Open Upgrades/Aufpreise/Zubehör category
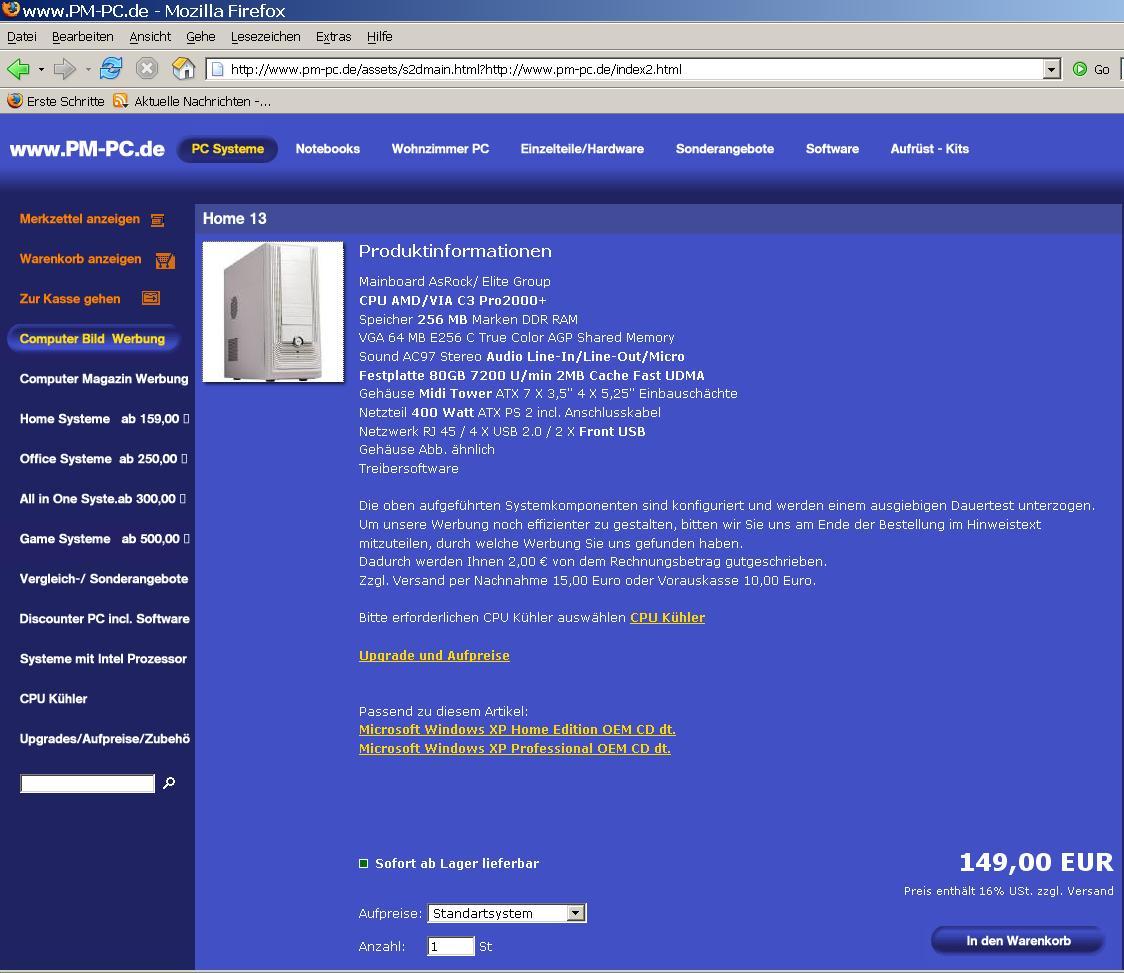Viewport: 1124px width, 973px height. click(x=105, y=739)
